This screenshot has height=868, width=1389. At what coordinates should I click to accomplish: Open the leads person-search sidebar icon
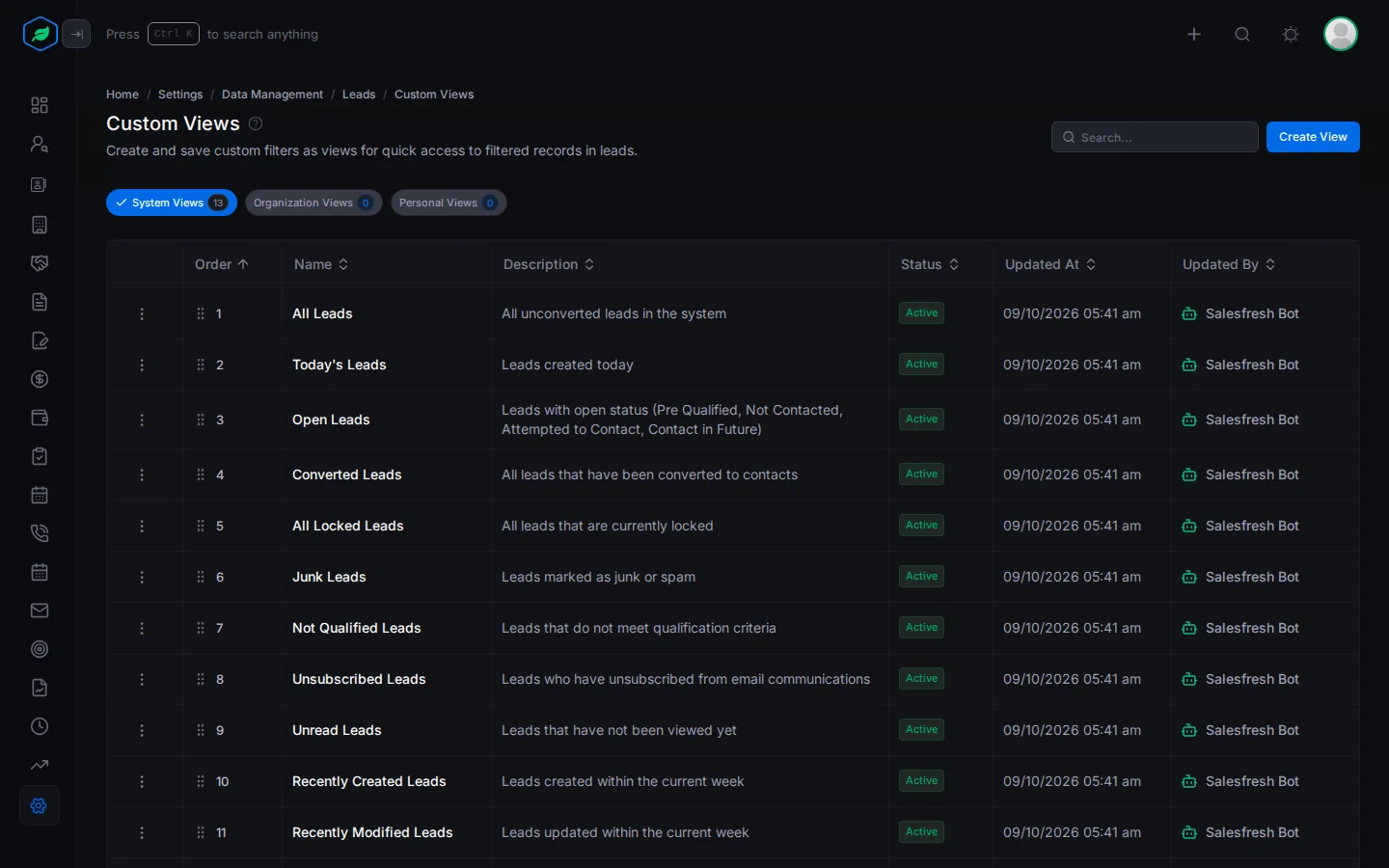point(40,144)
